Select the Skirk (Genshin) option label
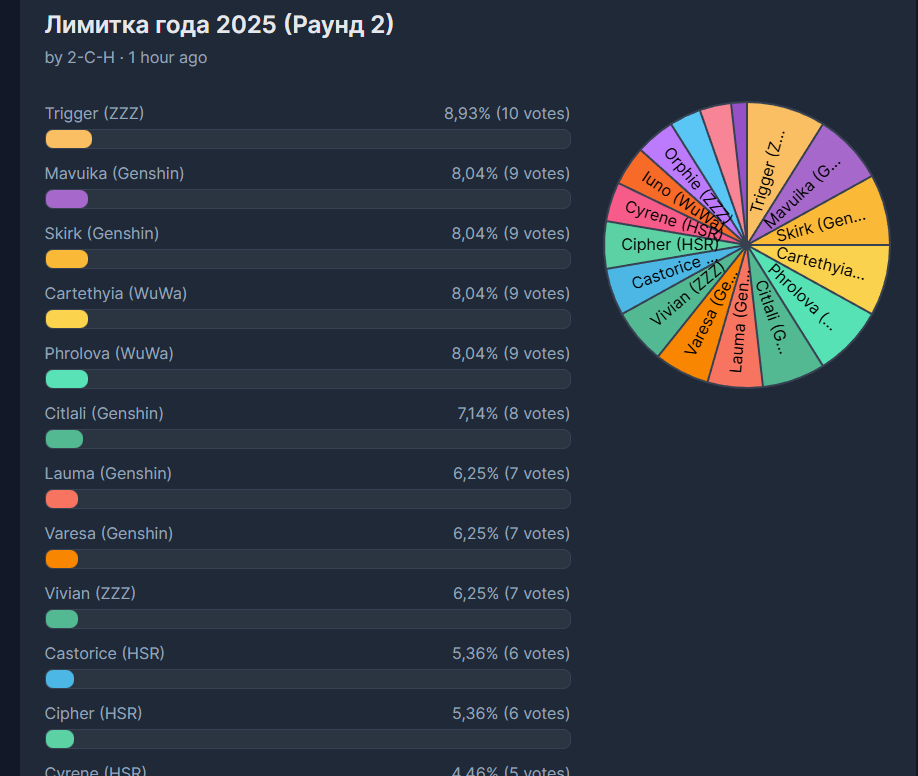Viewport: 918px width, 776px height. (x=102, y=233)
